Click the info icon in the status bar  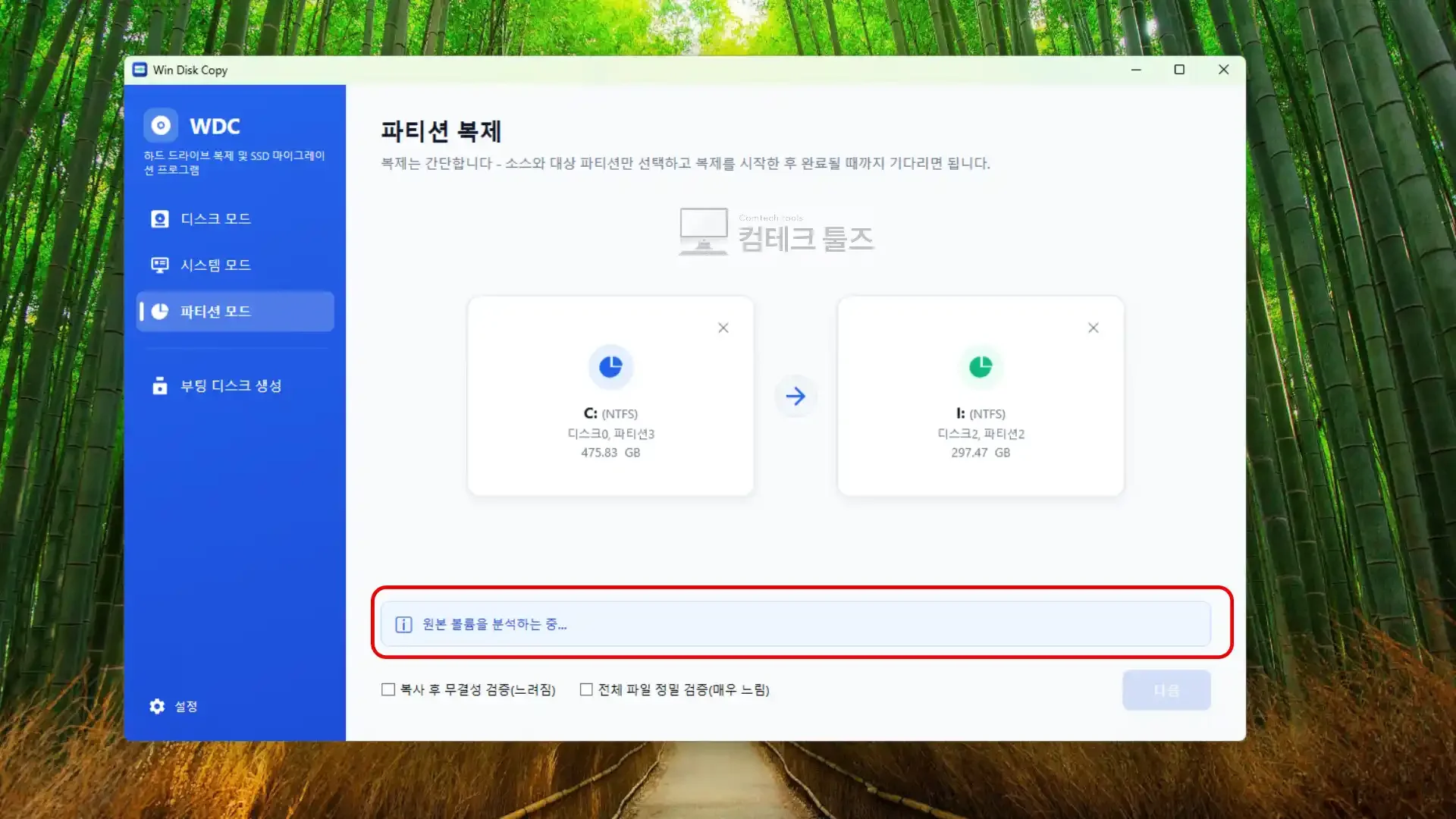pyautogui.click(x=403, y=624)
